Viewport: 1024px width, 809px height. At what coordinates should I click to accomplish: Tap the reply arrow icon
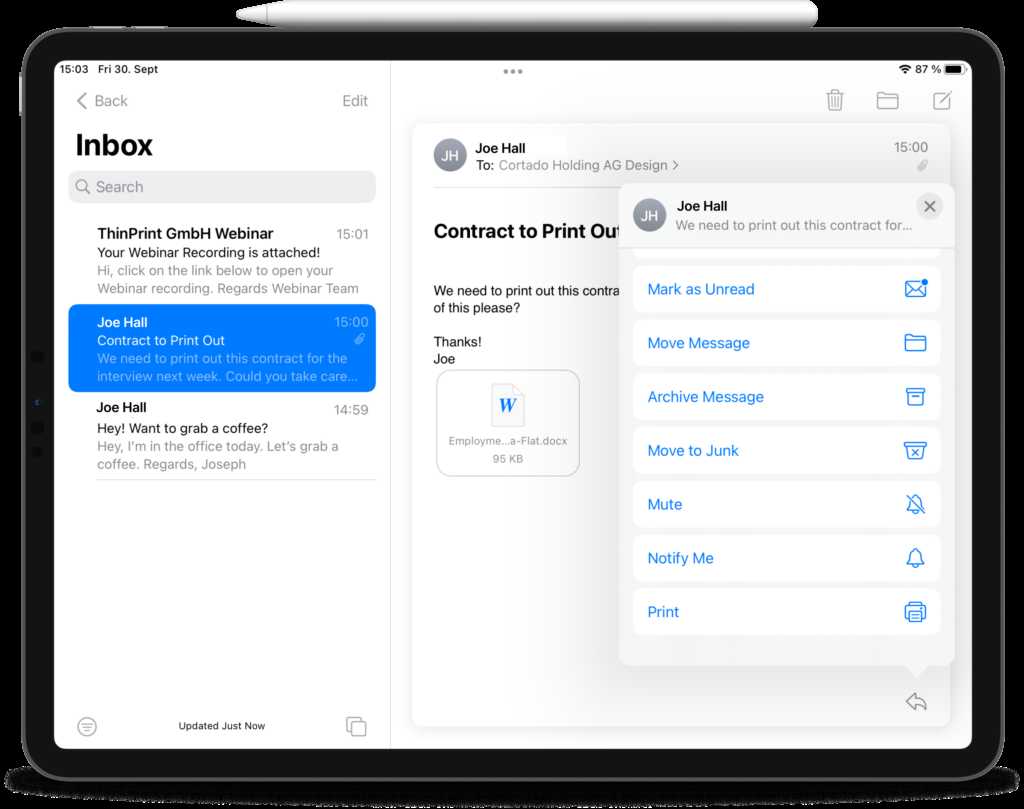point(916,702)
